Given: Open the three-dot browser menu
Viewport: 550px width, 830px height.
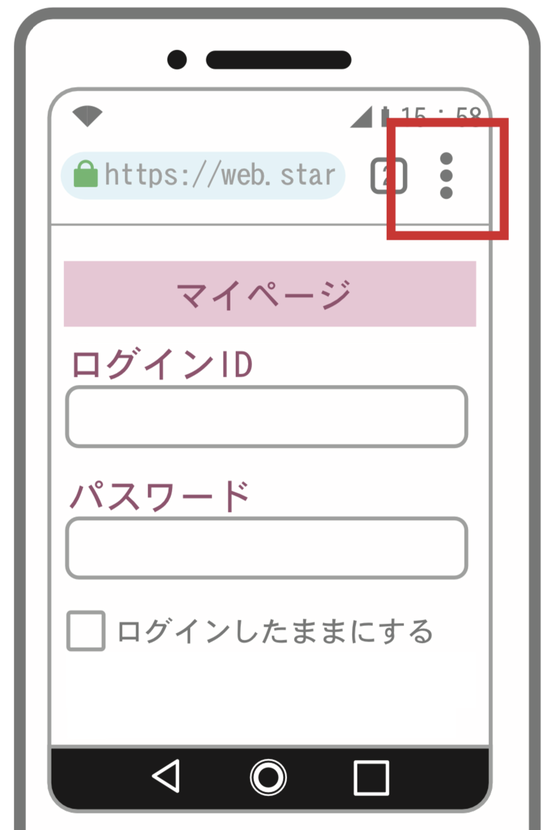Looking at the screenshot, I should (x=446, y=176).
